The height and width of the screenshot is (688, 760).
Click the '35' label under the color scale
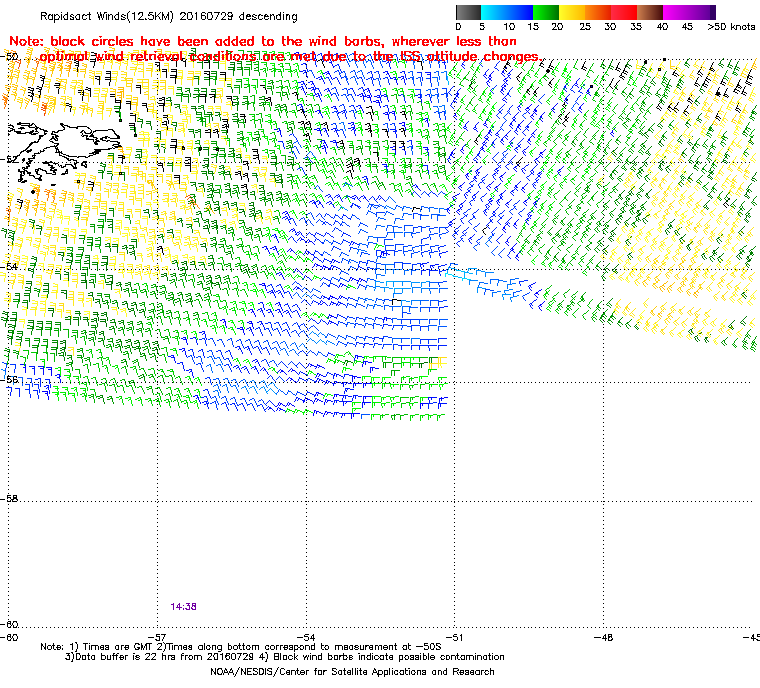[636, 27]
